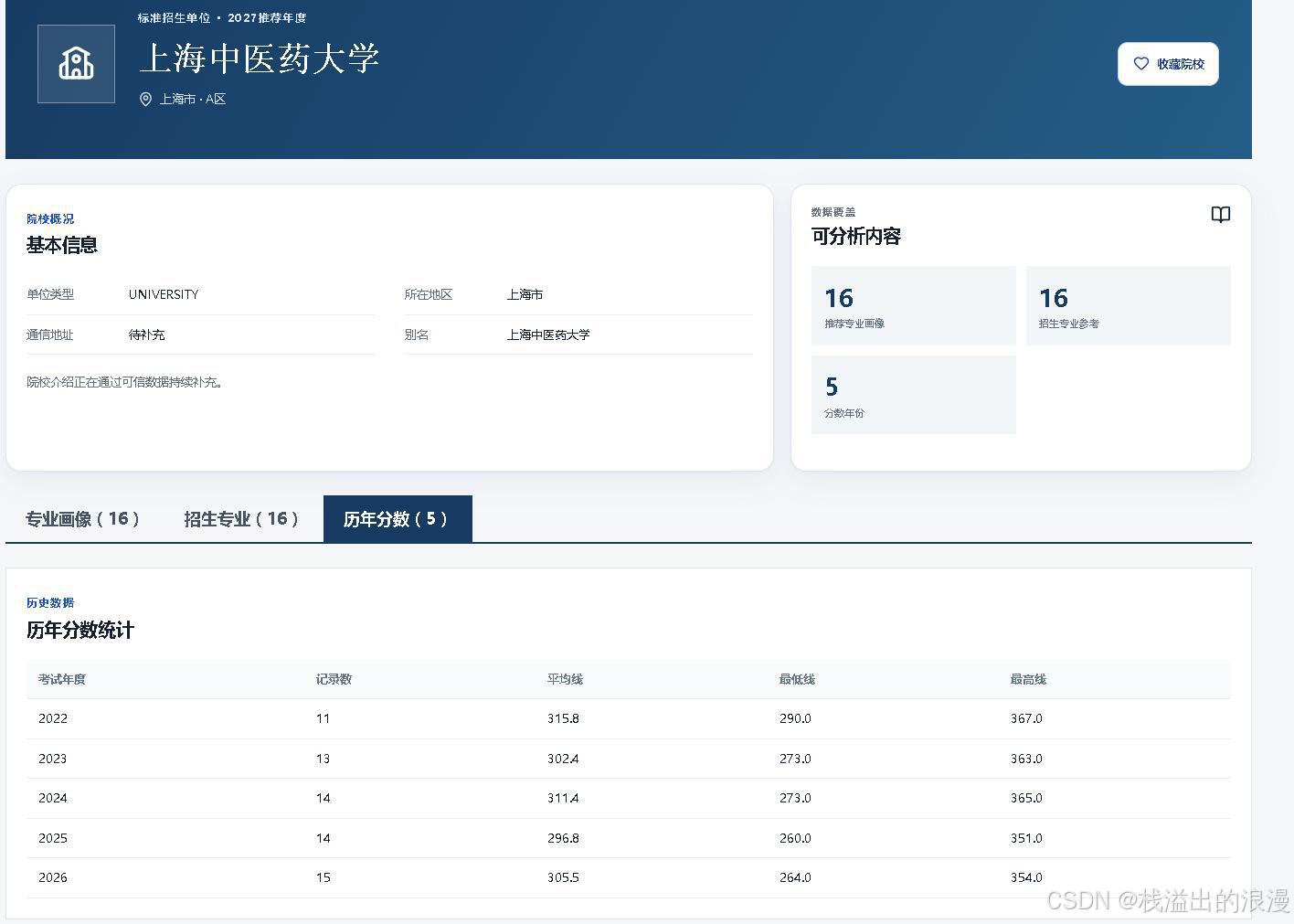Click the 记录数 column header
This screenshot has width=1294, height=924.
click(x=334, y=679)
